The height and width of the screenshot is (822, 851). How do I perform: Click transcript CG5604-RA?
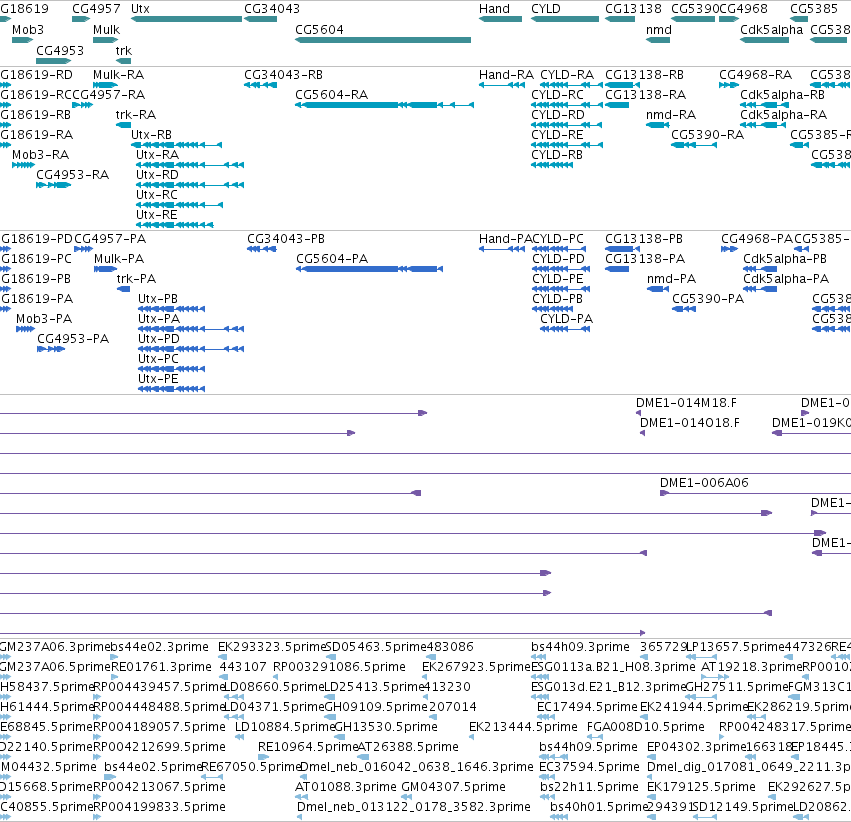point(384,105)
